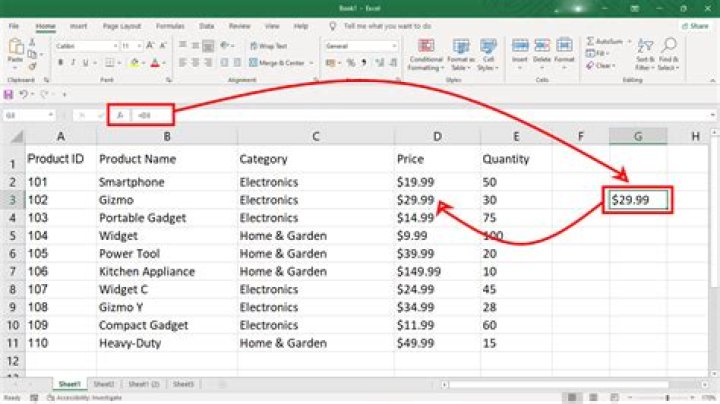The height and width of the screenshot is (404, 720).
Task: Select row 3 header
Action: point(12,200)
